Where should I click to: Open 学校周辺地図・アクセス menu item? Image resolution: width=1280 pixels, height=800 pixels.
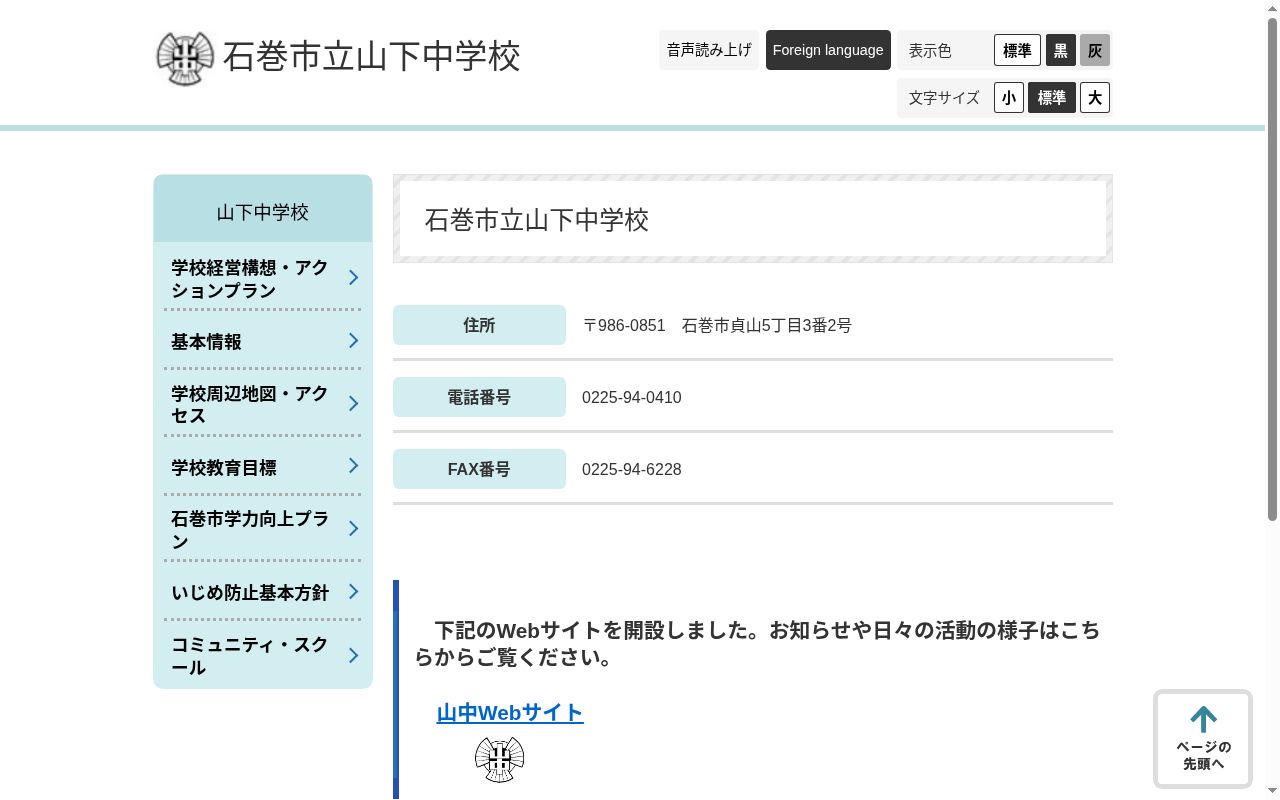[263, 404]
